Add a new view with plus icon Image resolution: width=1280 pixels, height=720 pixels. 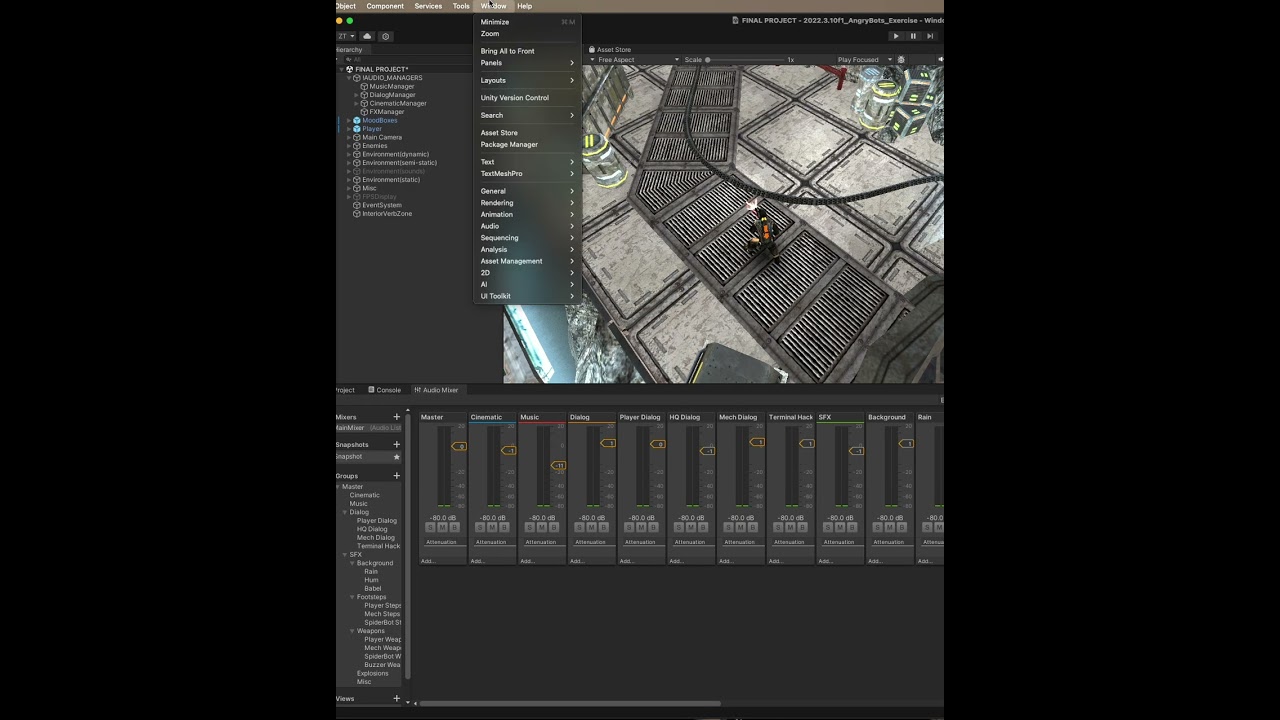396,698
